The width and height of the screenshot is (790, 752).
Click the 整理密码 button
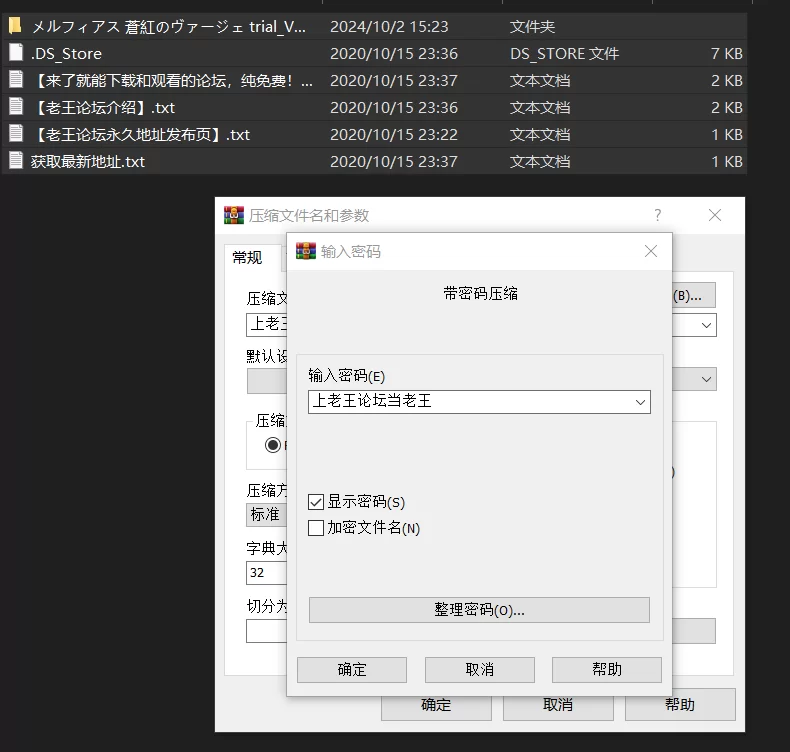point(479,610)
